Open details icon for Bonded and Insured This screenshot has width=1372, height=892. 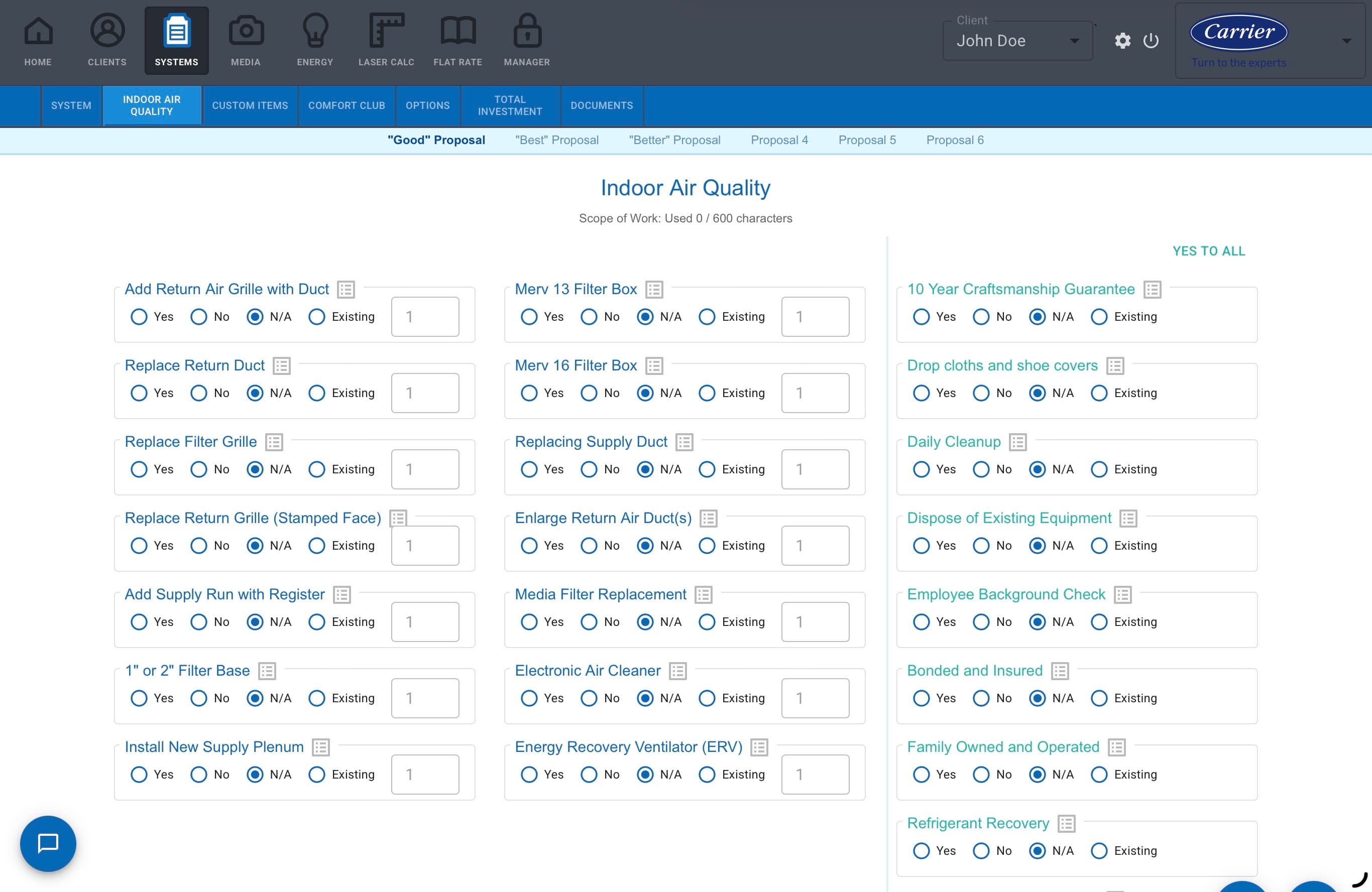click(x=1060, y=671)
